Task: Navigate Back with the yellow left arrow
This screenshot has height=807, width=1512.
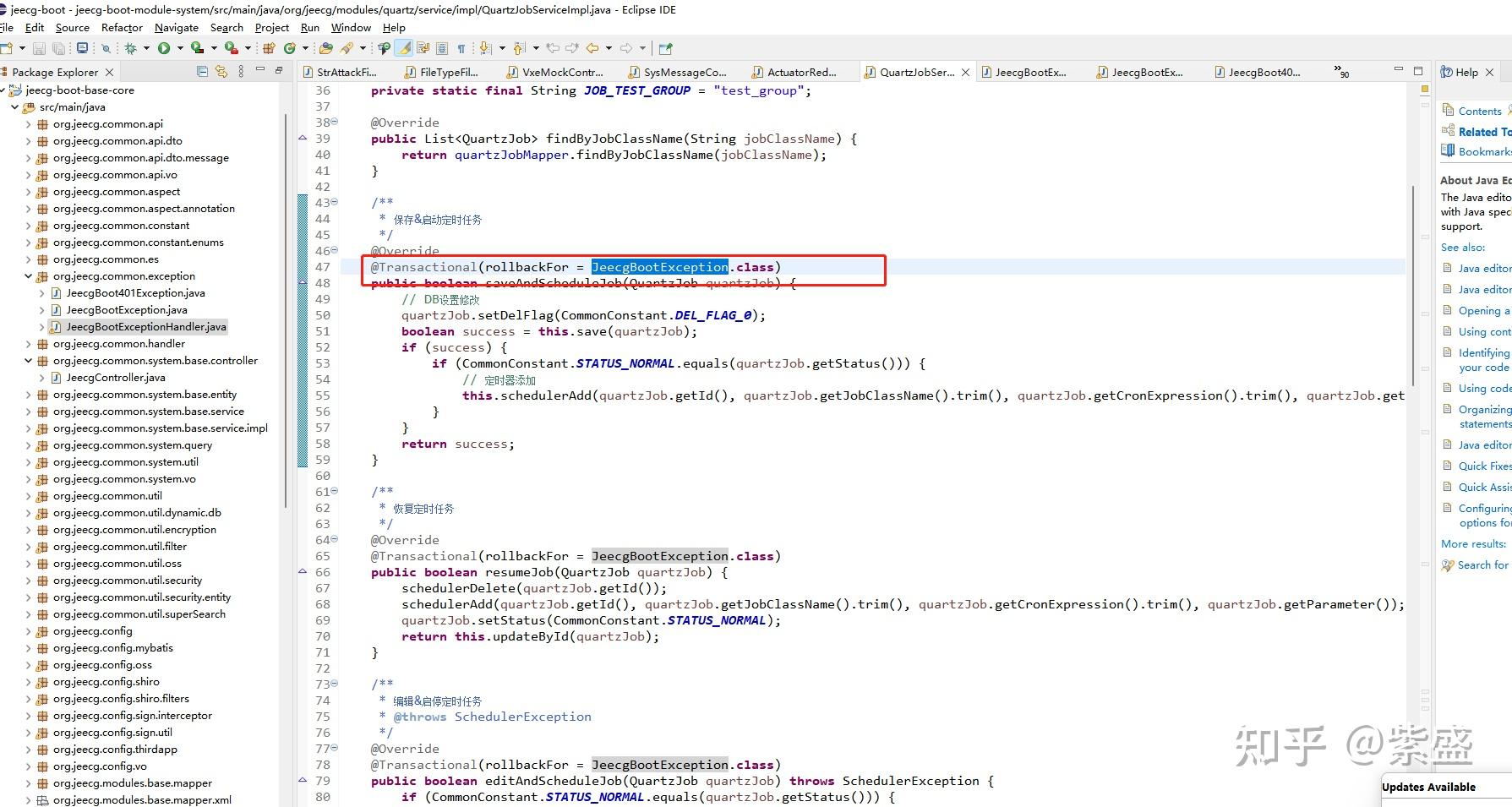Action: pyautogui.click(x=592, y=48)
